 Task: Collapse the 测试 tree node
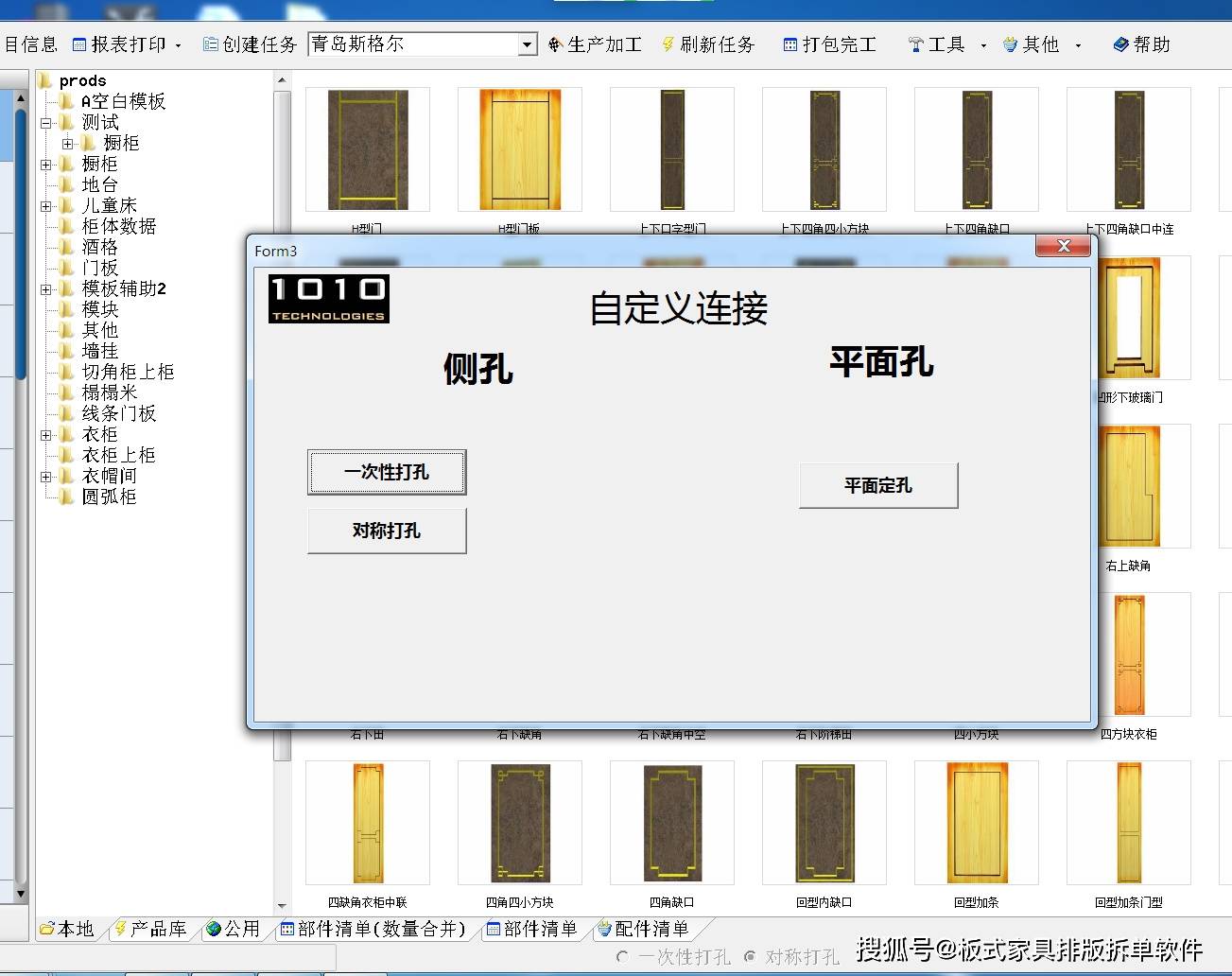(46, 123)
